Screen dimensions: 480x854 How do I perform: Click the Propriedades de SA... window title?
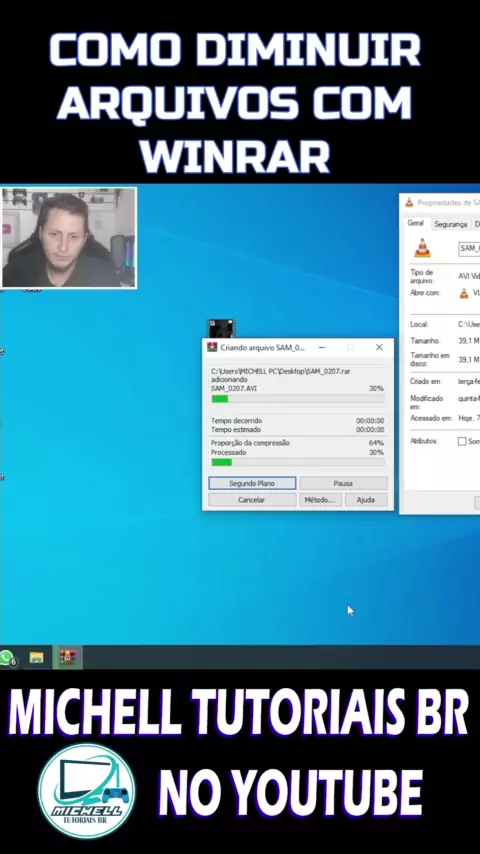[448, 203]
